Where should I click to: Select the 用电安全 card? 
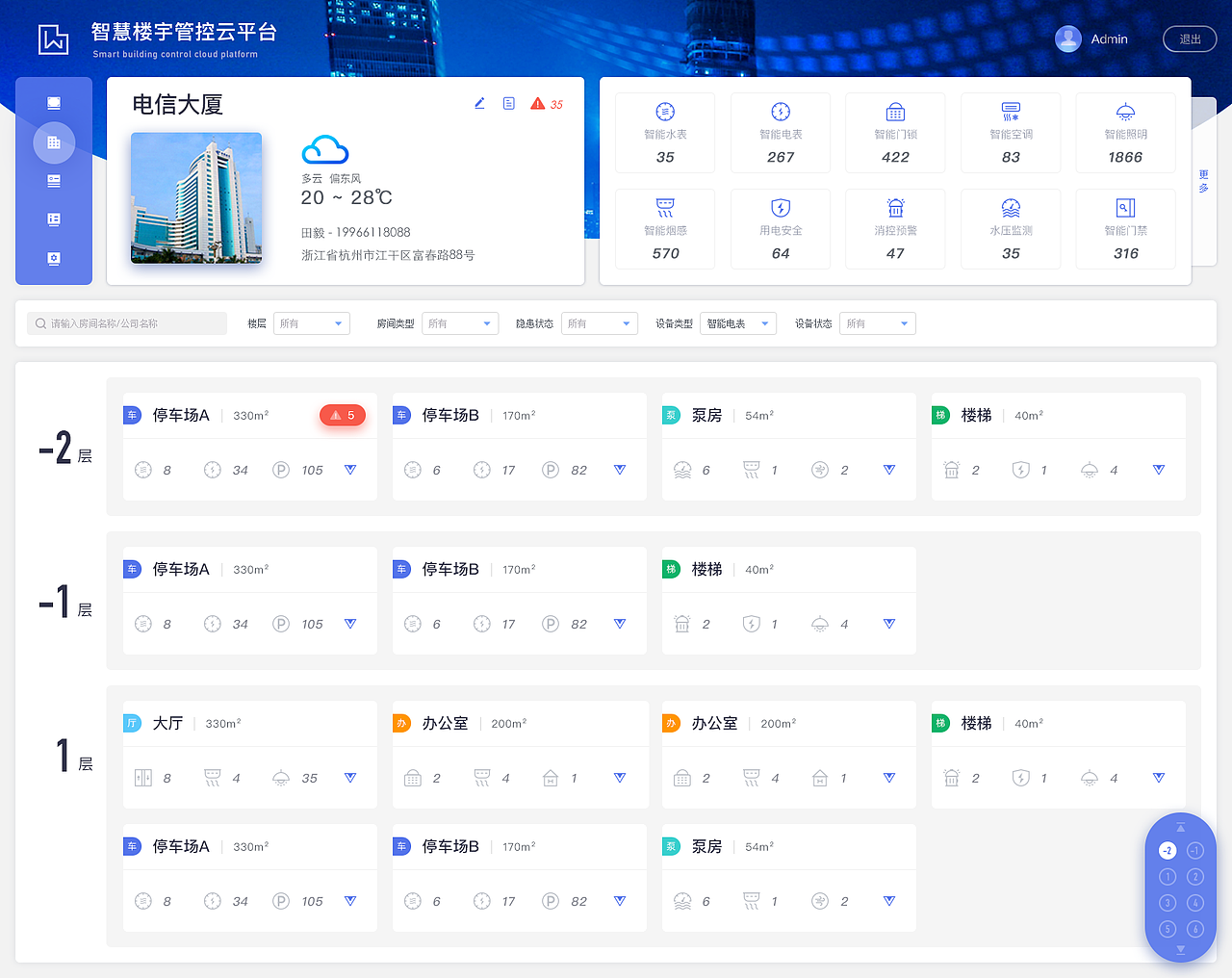[781, 228]
